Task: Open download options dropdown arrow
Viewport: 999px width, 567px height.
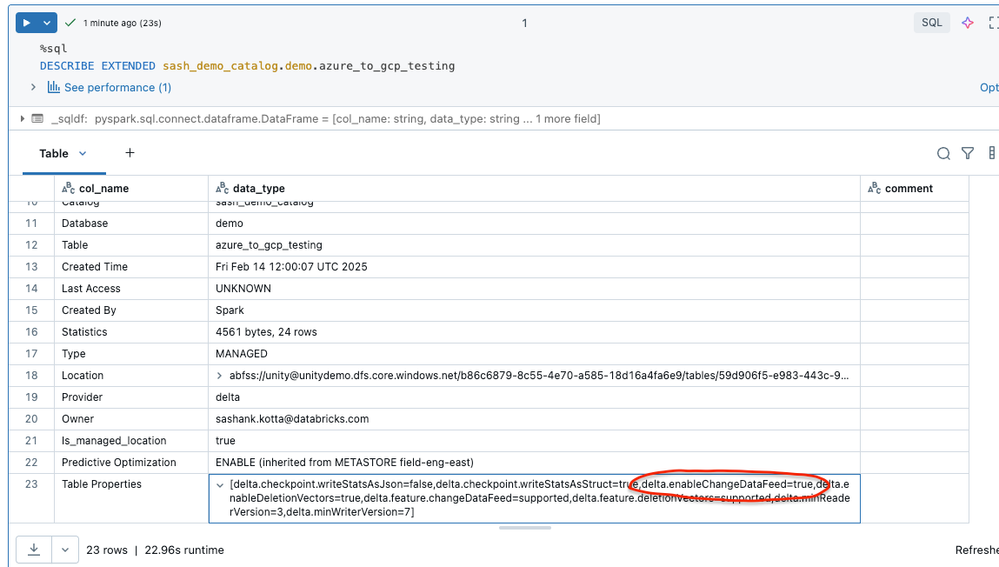Action: (65, 549)
